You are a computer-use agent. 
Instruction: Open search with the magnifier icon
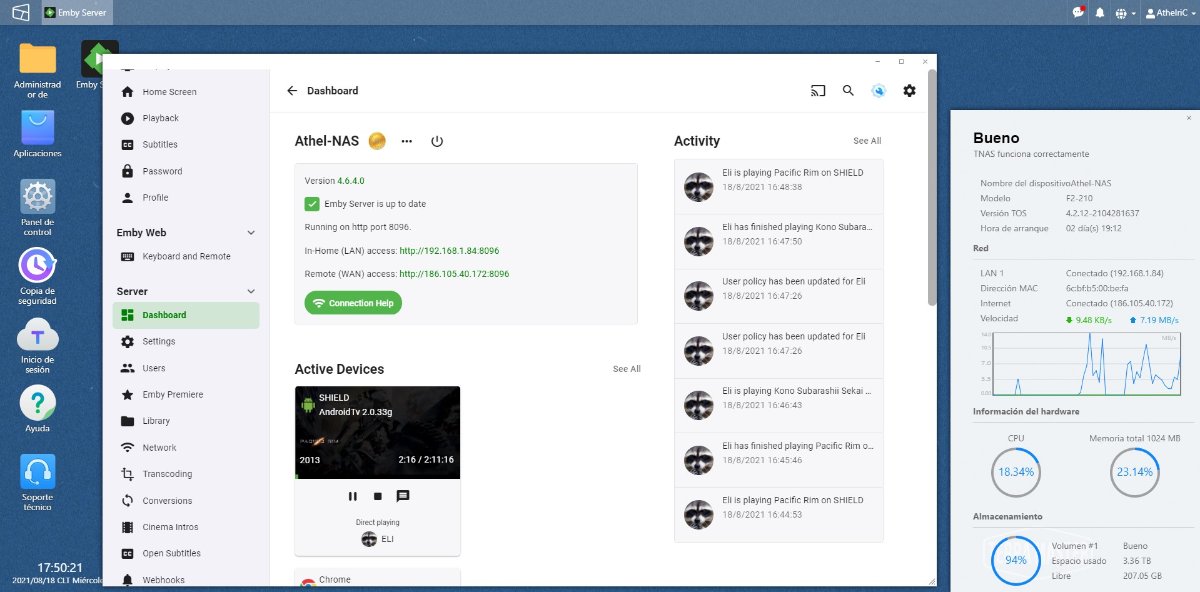tap(848, 91)
